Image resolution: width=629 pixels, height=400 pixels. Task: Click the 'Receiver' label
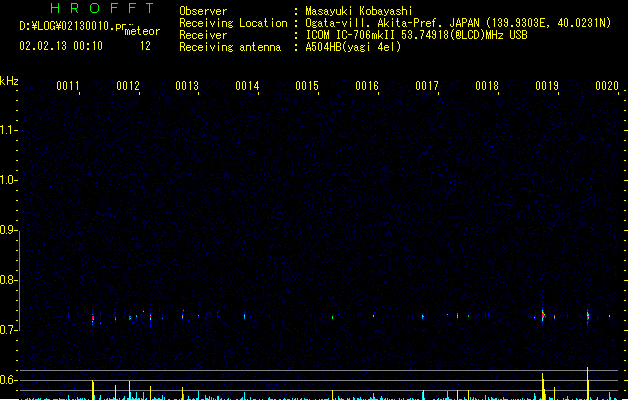click(203, 35)
